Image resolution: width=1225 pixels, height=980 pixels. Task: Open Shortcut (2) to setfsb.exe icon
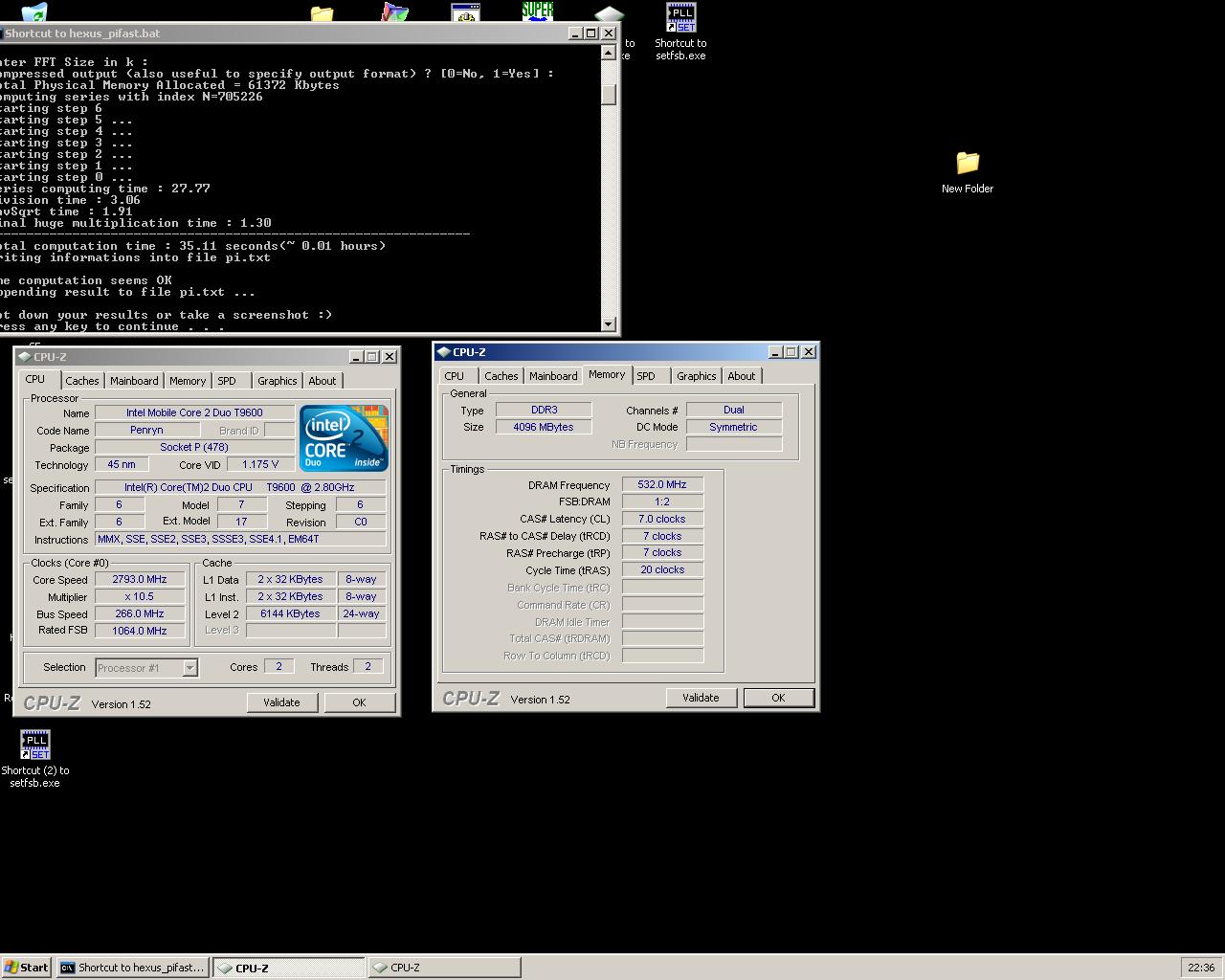tap(35, 759)
